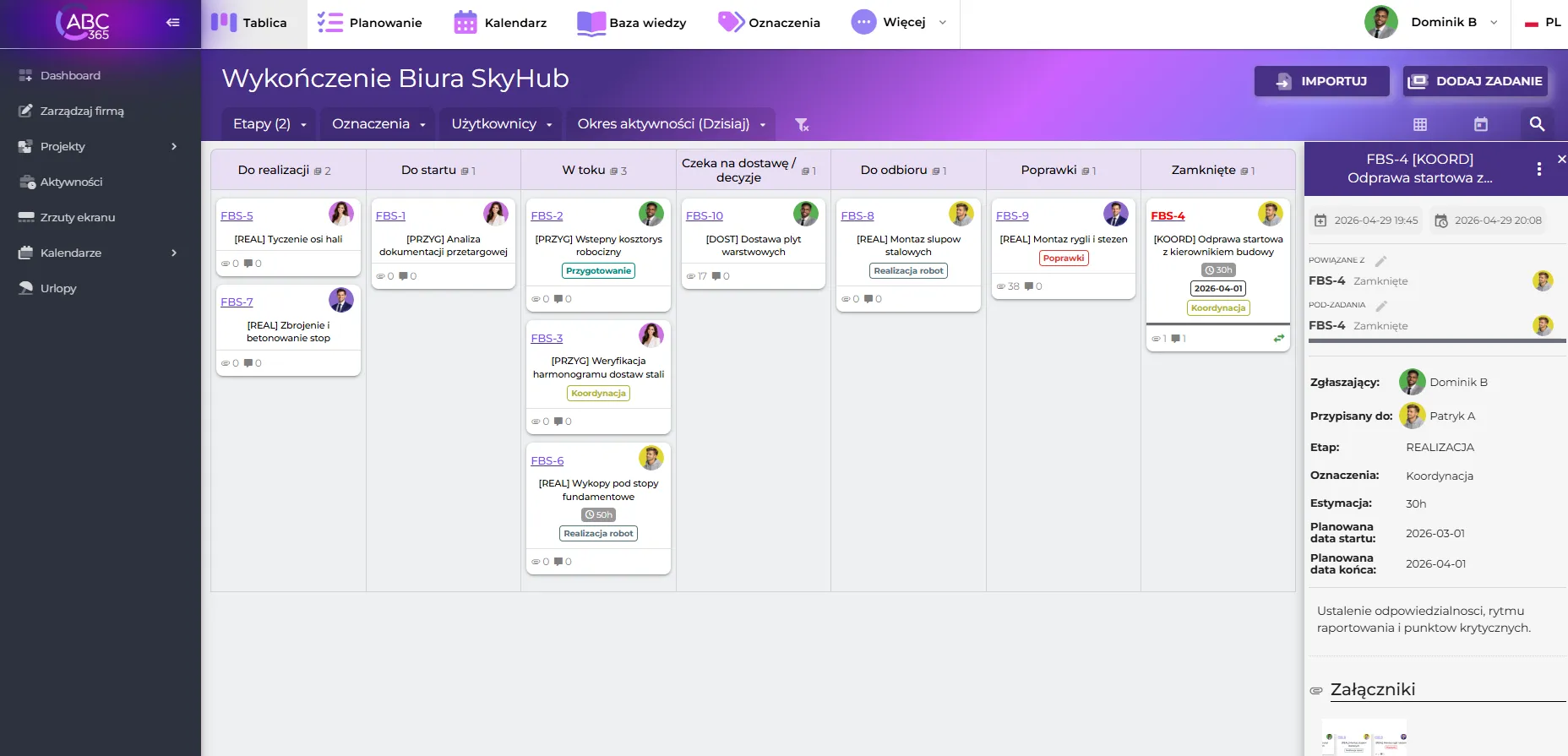Edit POWIĄZANE Z with the pencil icon

tap(1381, 261)
